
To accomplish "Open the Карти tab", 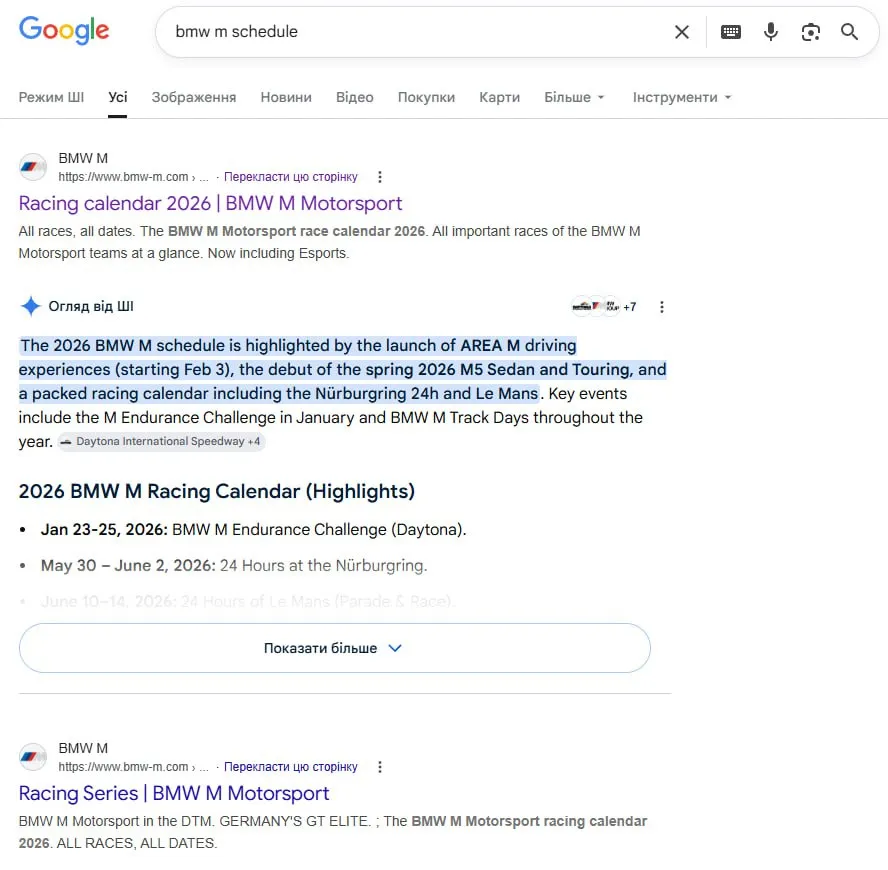I will pos(500,97).
